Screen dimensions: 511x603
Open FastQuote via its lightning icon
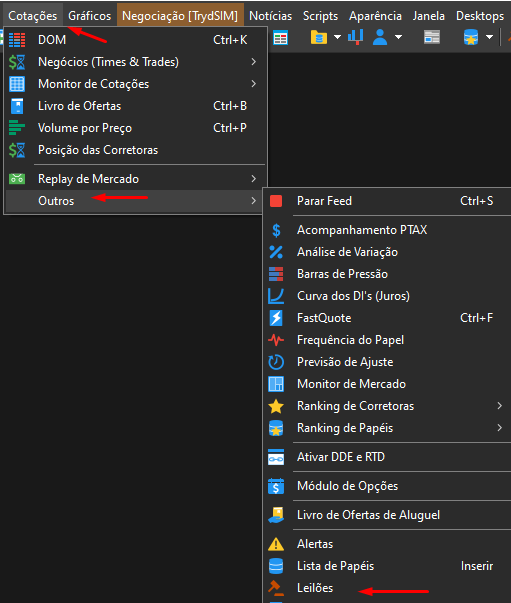tap(276, 318)
